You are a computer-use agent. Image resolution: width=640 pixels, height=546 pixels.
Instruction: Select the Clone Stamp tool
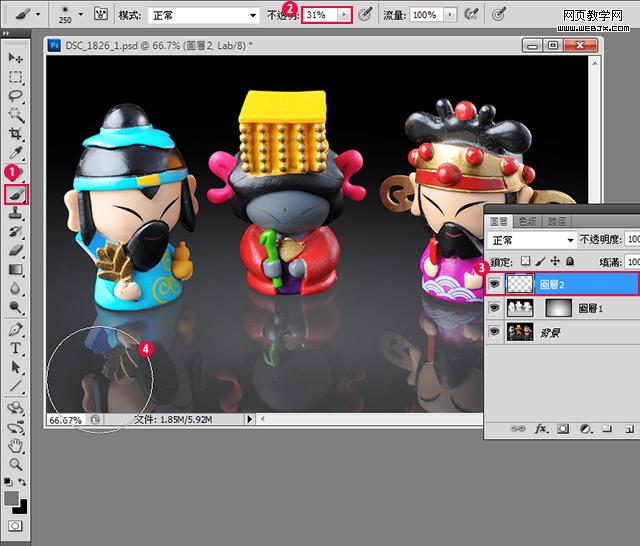coord(16,213)
